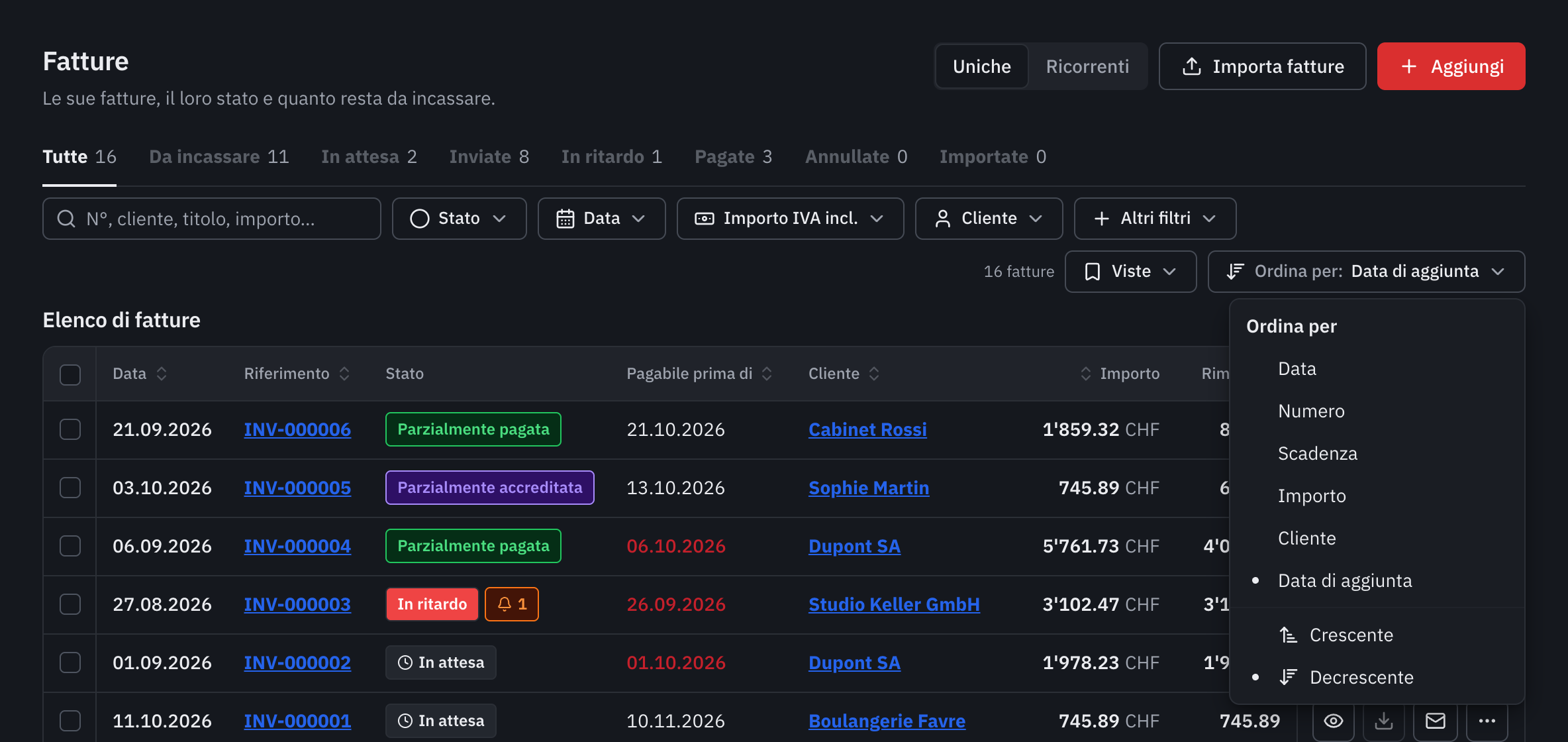1568x742 pixels.
Task: Open invoice link INV-000006
Action: 297,430
